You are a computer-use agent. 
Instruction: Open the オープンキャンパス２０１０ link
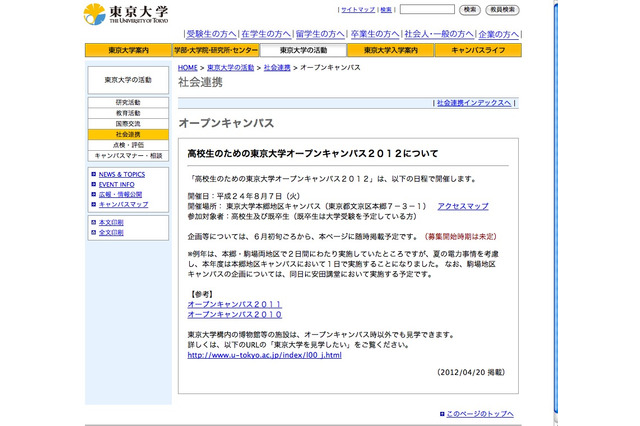click(235, 315)
